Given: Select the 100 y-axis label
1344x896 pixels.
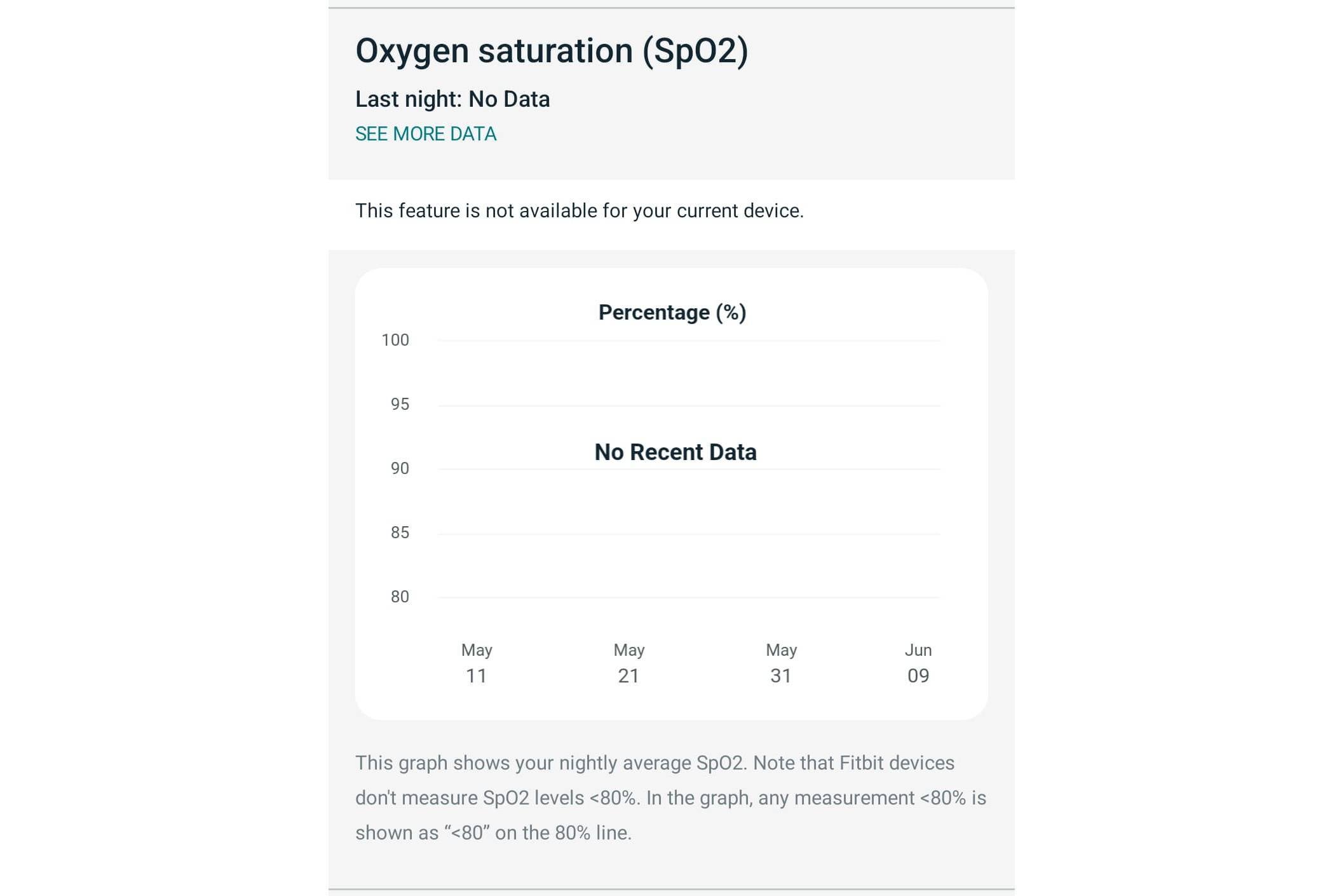Looking at the screenshot, I should coord(395,340).
